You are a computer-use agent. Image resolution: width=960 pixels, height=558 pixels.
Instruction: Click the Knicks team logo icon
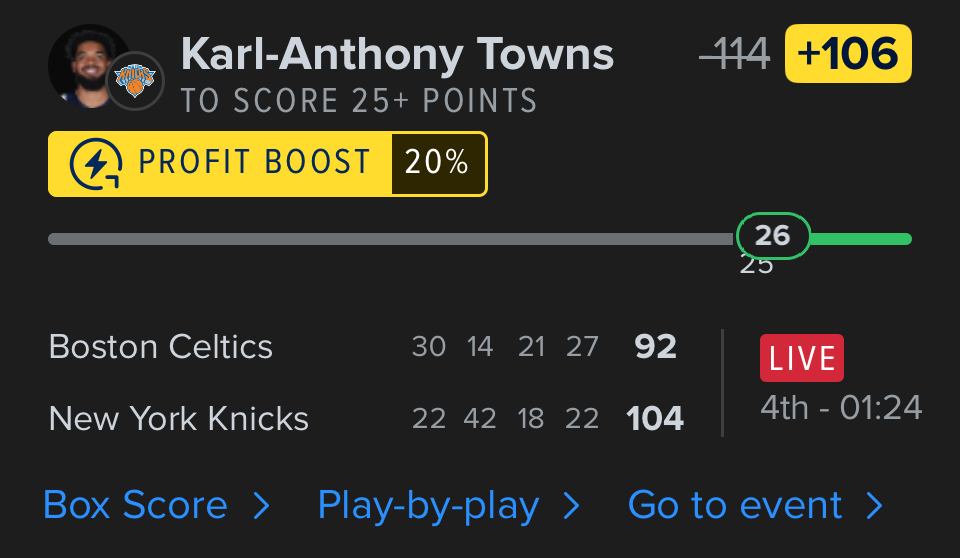click(135, 81)
